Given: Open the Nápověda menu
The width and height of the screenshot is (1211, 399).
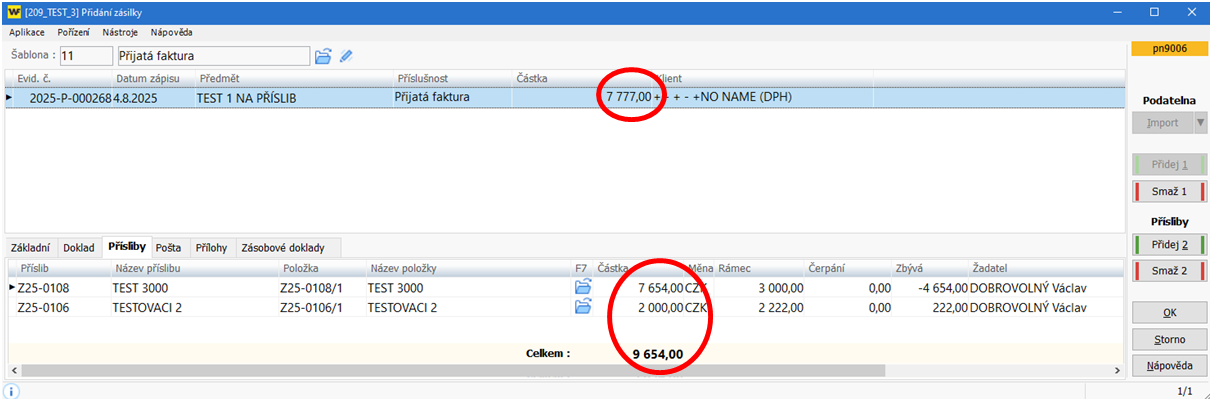Looking at the screenshot, I should point(171,32).
